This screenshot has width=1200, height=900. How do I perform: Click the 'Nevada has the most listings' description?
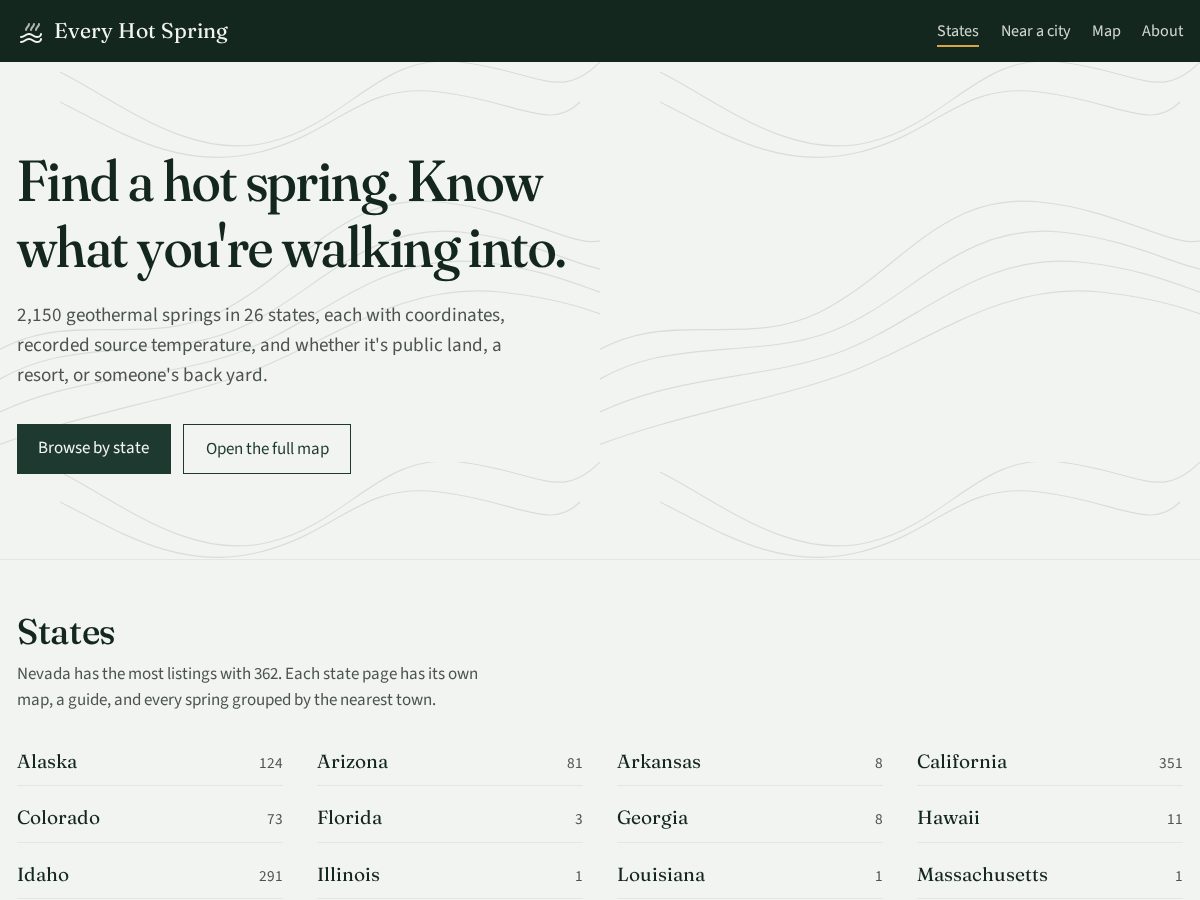(x=248, y=686)
